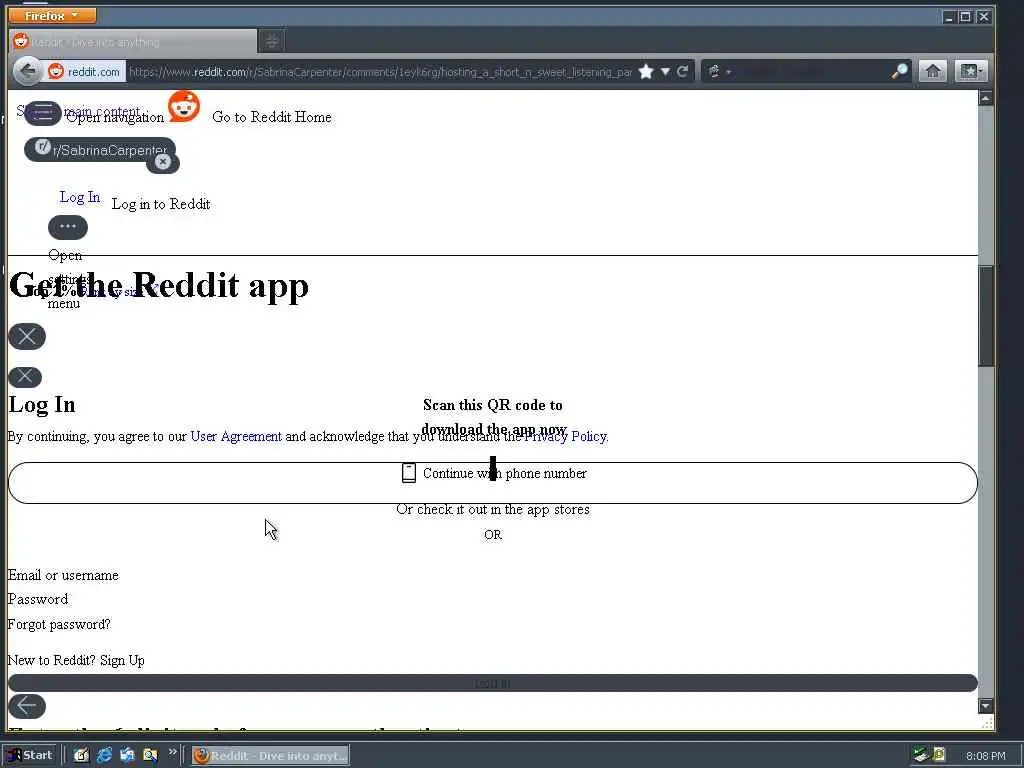The image size is (1024, 768).
Task: Open the three-dots settings menu button
Action: coord(68,227)
